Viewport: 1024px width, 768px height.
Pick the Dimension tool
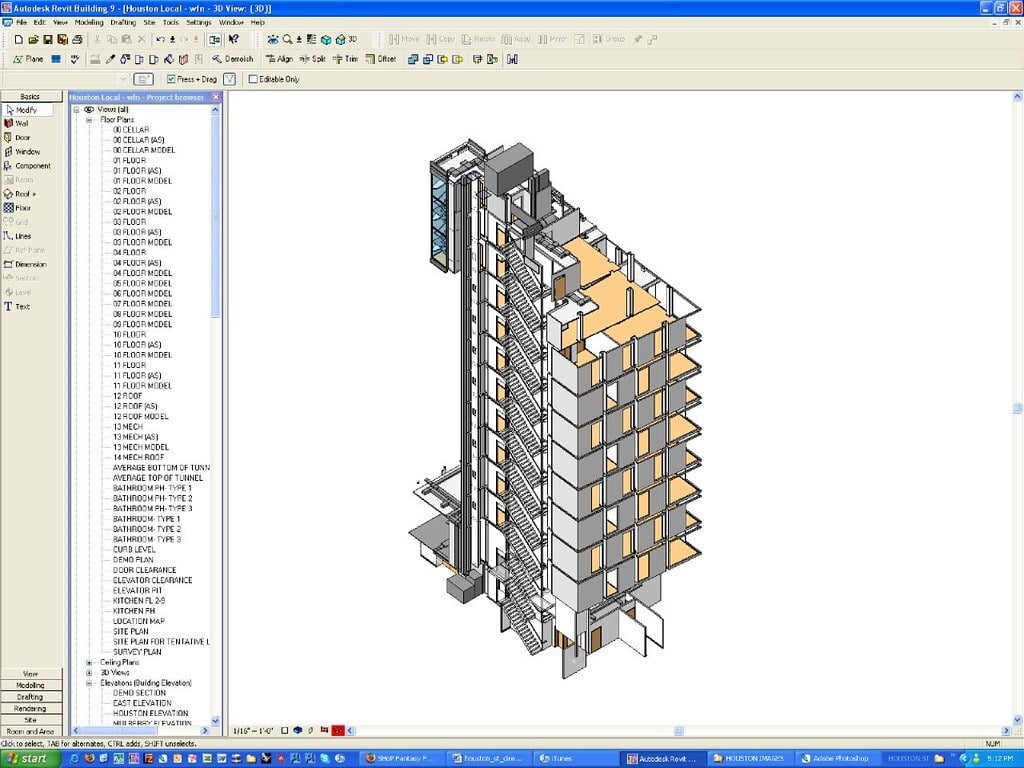click(x=25, y=264)
